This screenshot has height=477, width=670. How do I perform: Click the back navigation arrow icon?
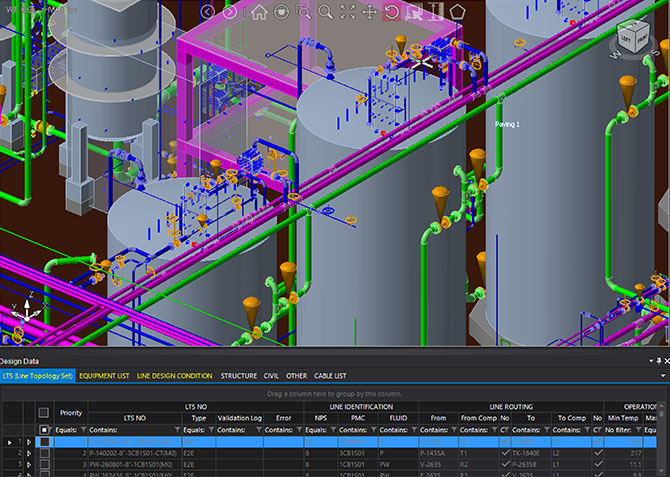208,12
